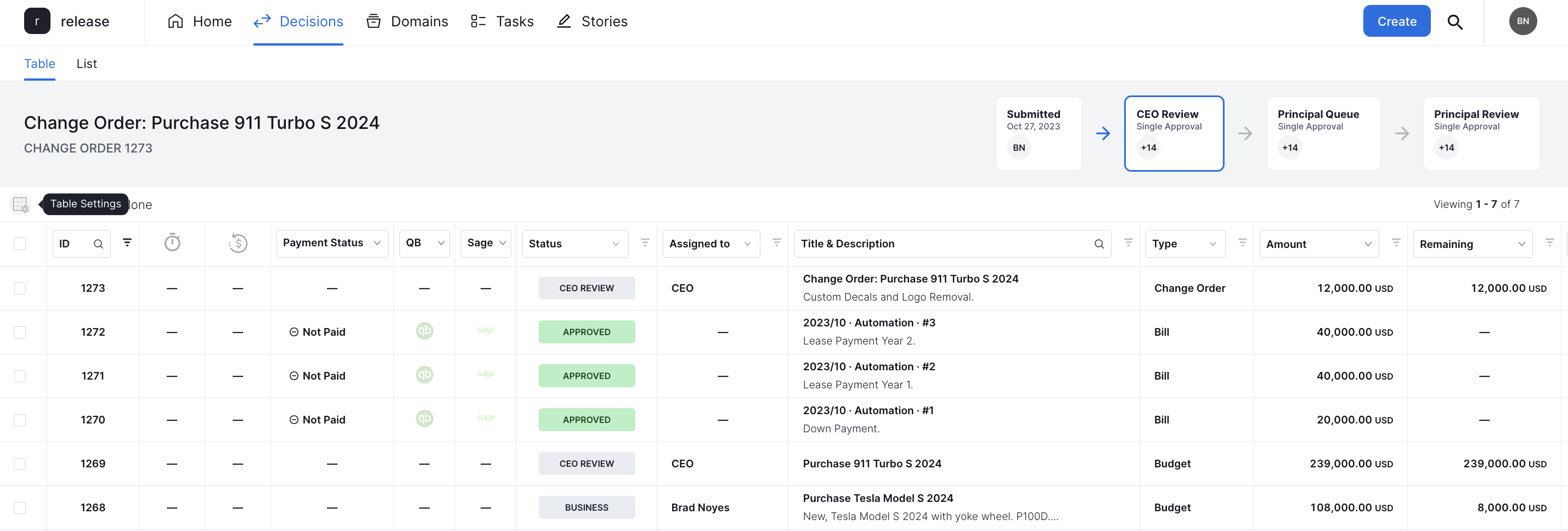Open Purchase Tesla Model S 2024 title
Image resolution: width=1568 pixels, height=531 pixels.
(877, 498)
